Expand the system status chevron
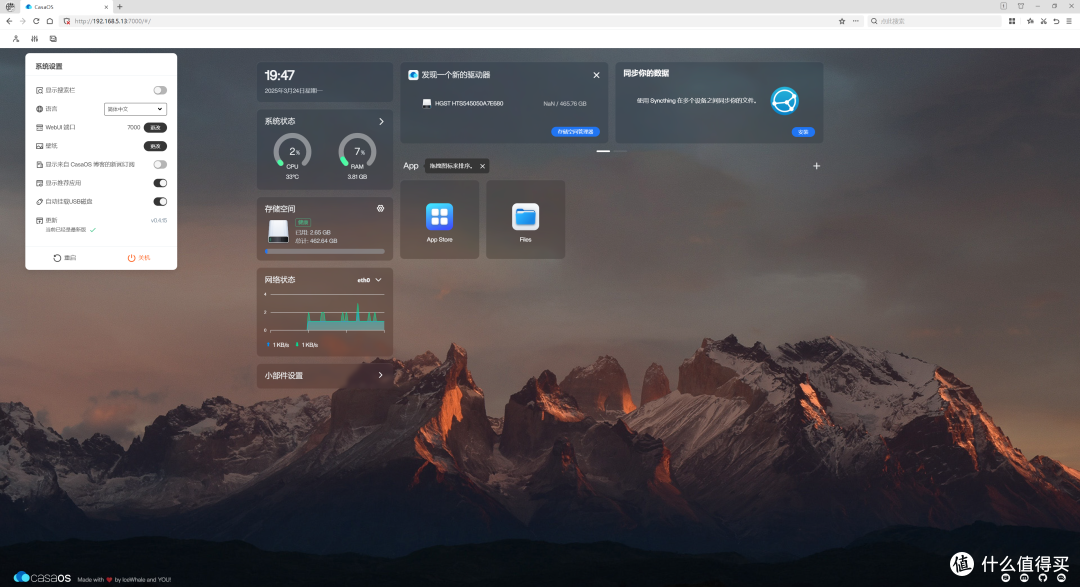The width and height of the screenshot is (1080, 587). pyautogui.click(x=382, y=121)
